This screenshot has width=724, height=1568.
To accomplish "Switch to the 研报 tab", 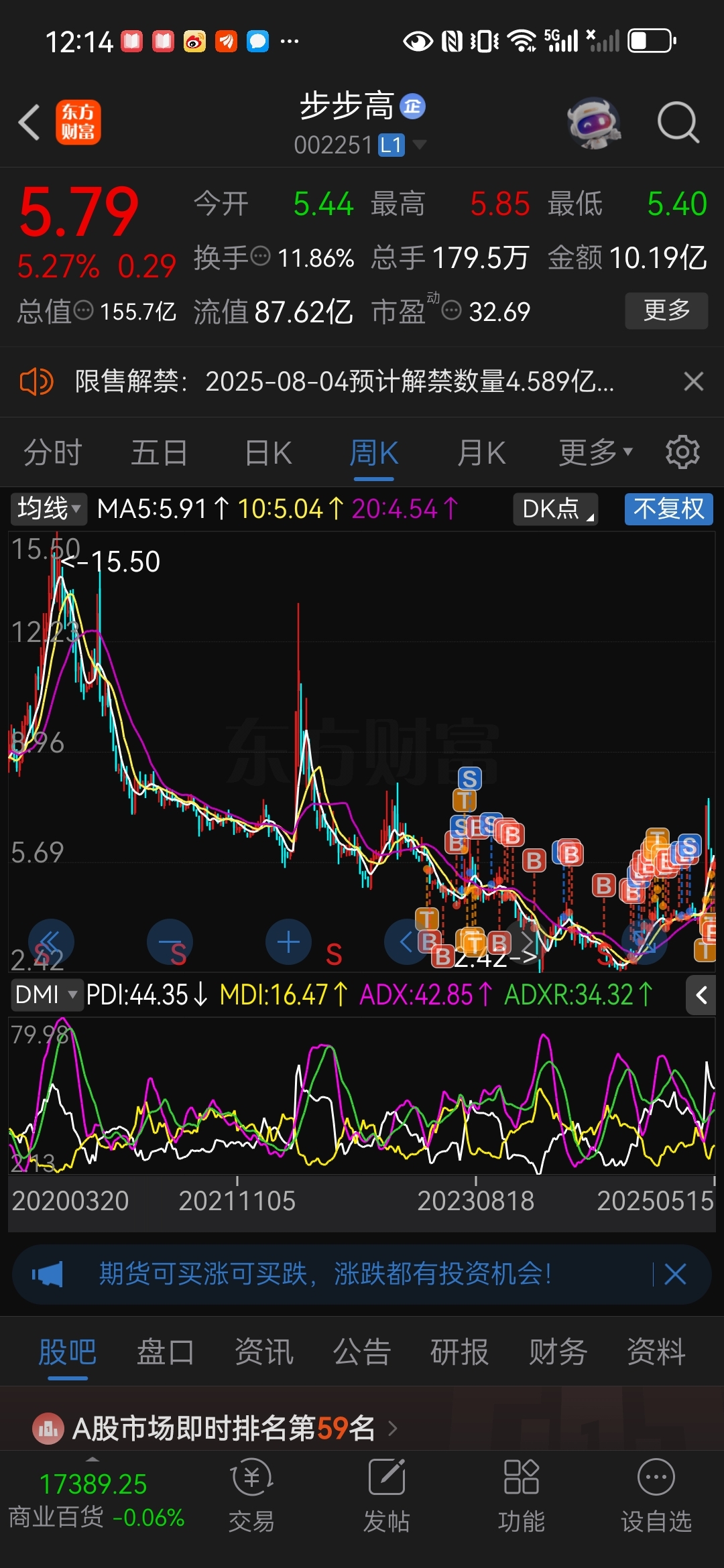I will click(460, 1352).
